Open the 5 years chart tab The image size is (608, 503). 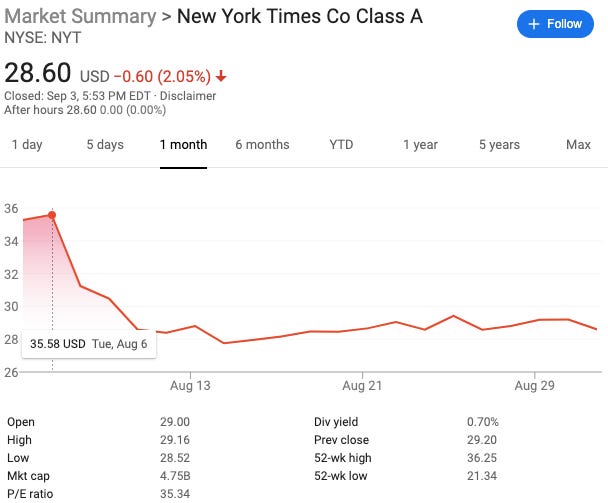tap(499, 145)
